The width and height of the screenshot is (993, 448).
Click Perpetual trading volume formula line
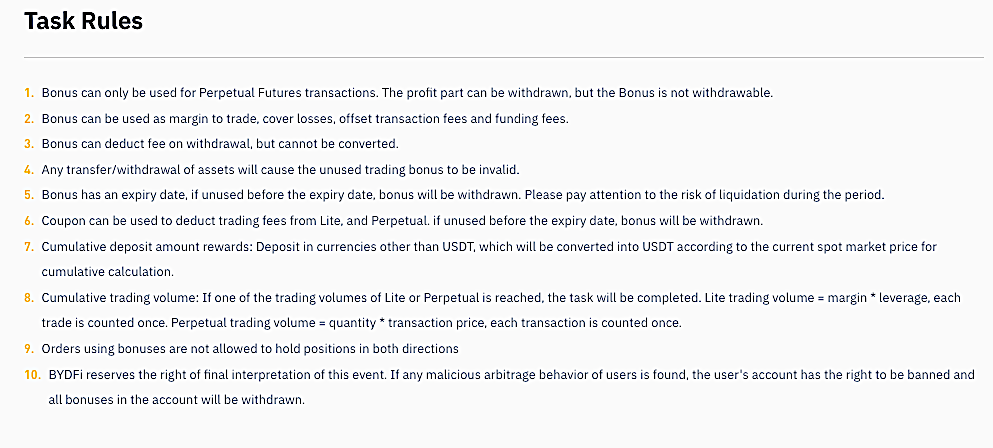click(425, 323)
